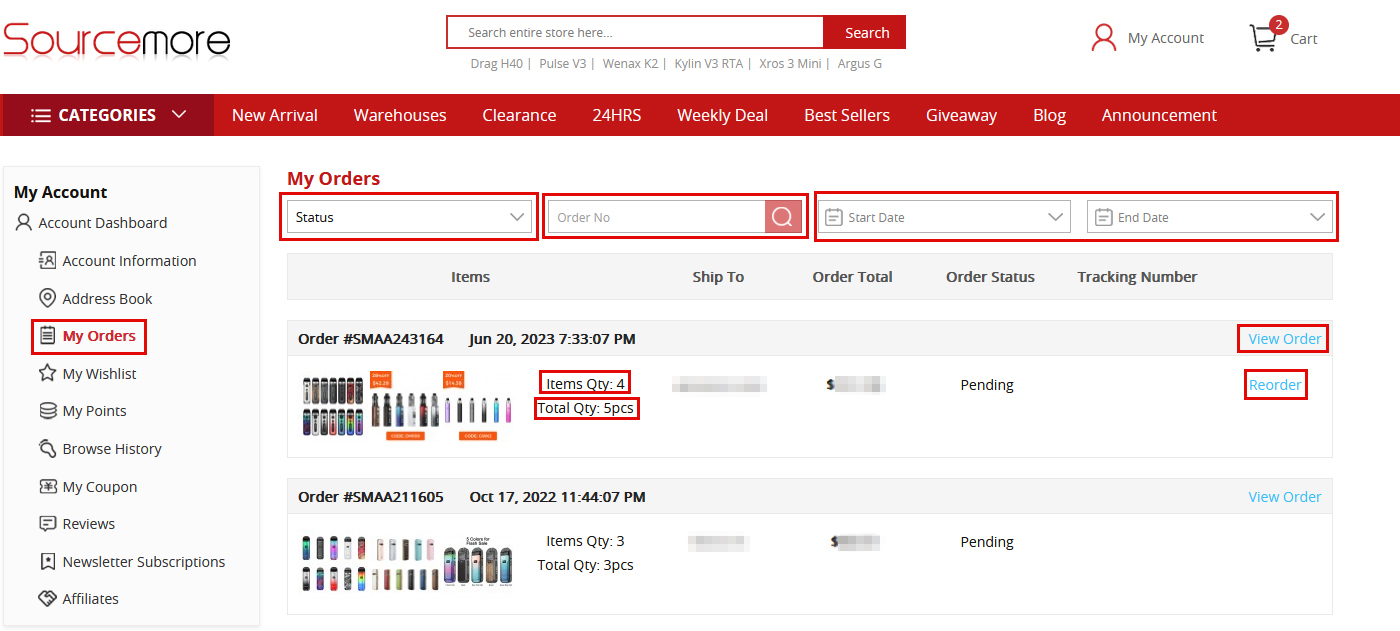Click the My Wishlist star icon
This screenshot has width=1400, height=631.
coord(47,373)
